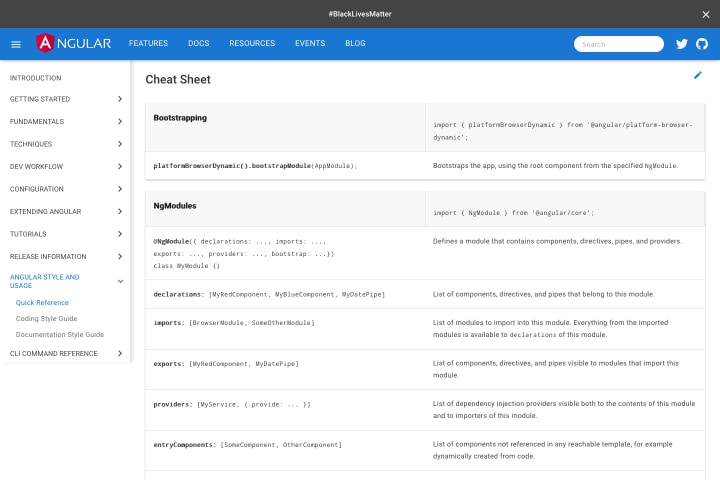Expand the EXTENDING ANGULAR section chevron

tap(120, 212)
